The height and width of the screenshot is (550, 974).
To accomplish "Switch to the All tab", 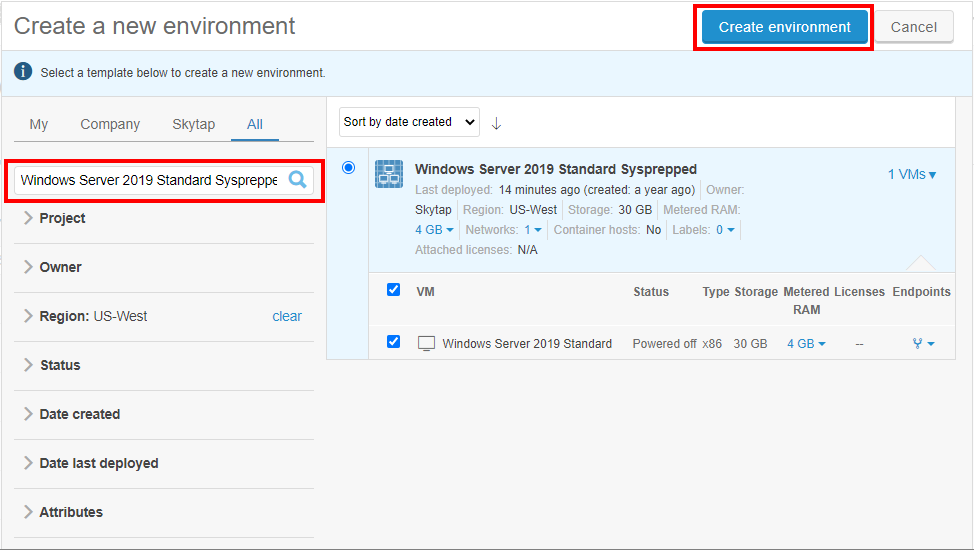I will pos(255,124).
